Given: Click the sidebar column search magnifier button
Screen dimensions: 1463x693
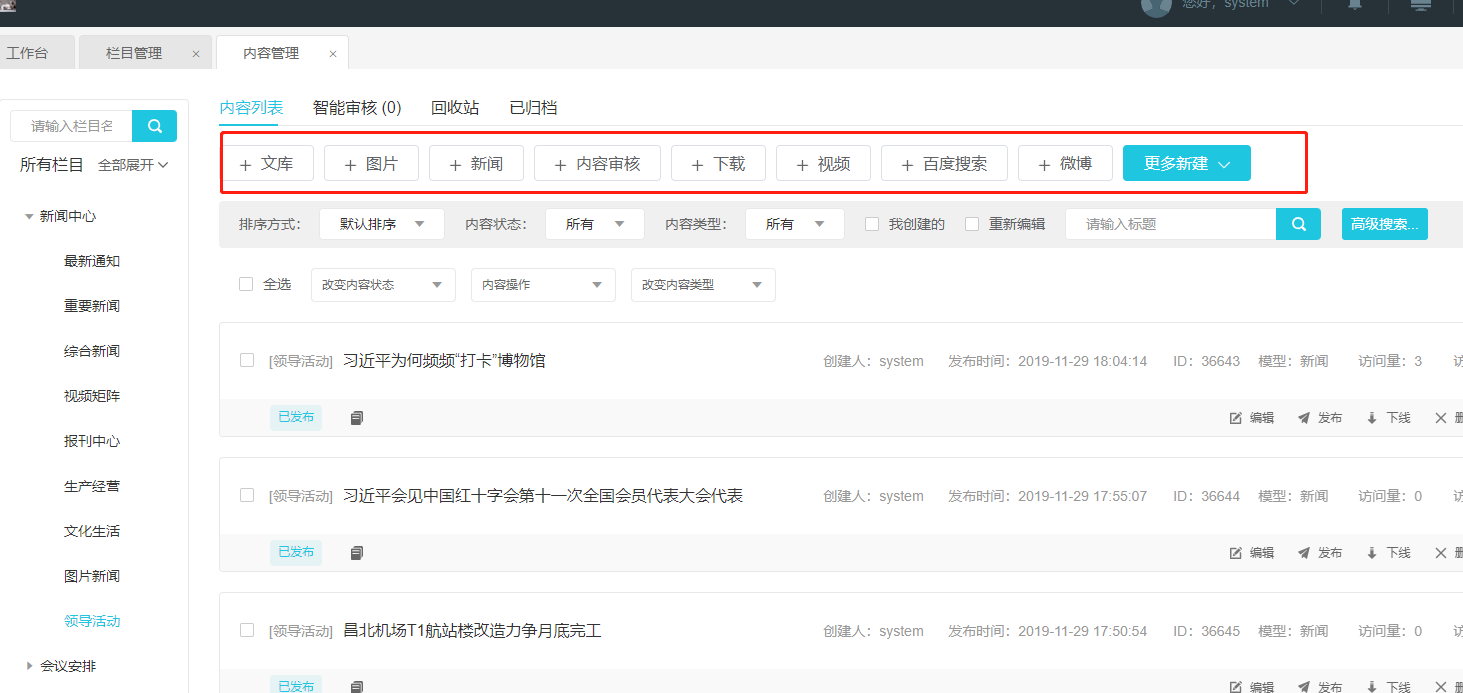Looking at the screenshot, I should [x=154, y=126].
